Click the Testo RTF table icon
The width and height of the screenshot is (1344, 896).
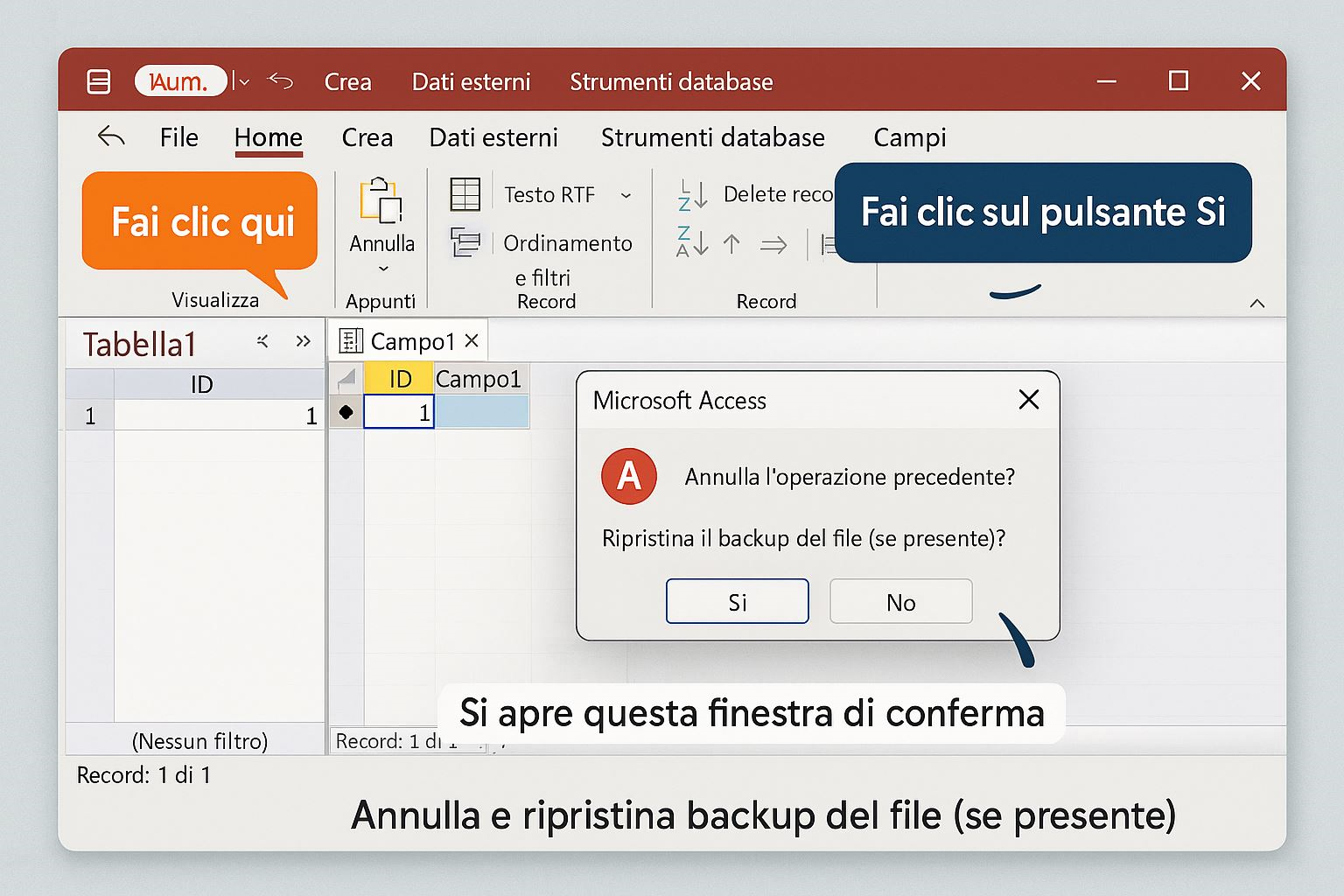pyautogui.click(x=465, y=194)
